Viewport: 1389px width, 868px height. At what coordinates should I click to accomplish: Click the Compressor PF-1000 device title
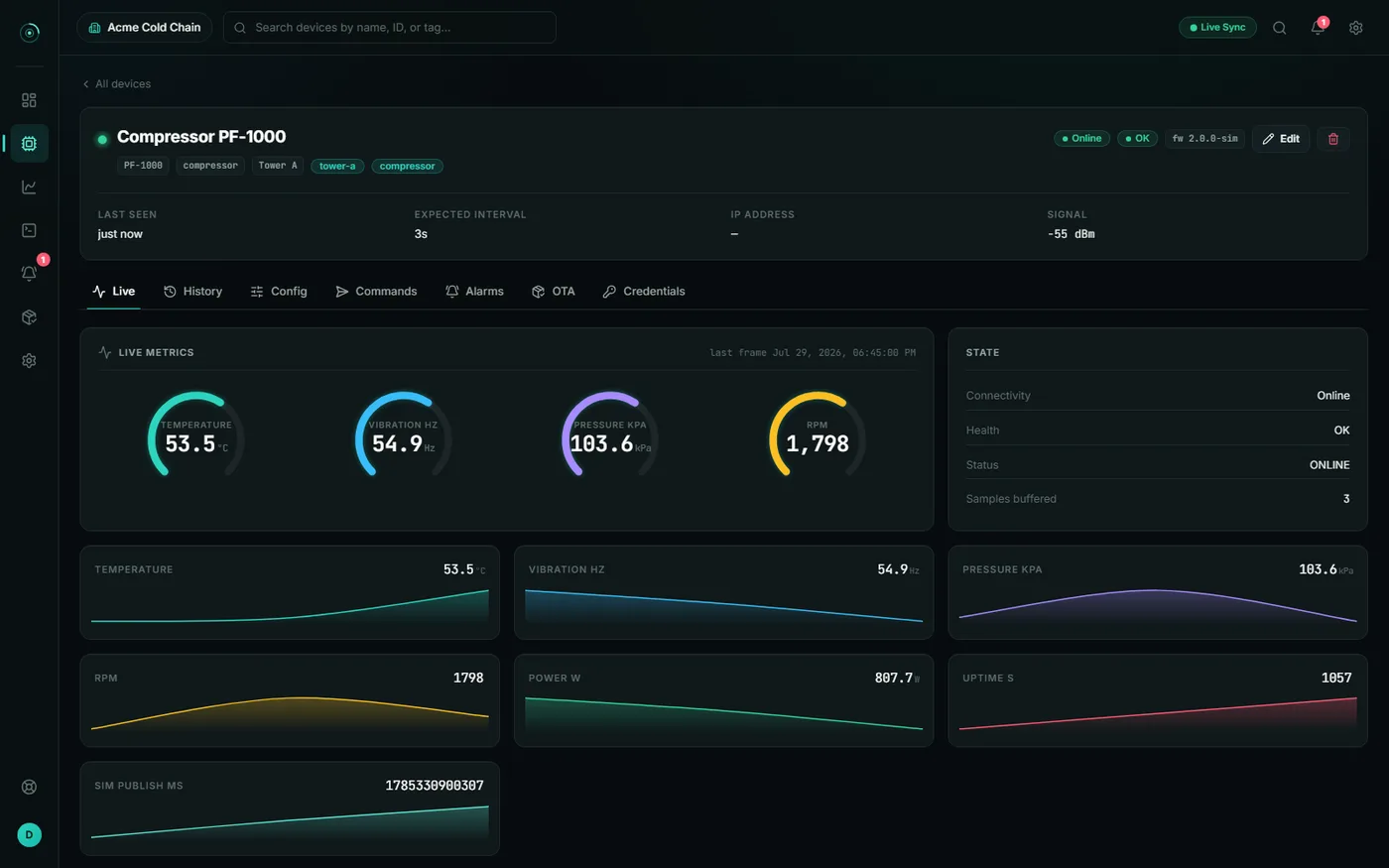(x=201, y=137)
